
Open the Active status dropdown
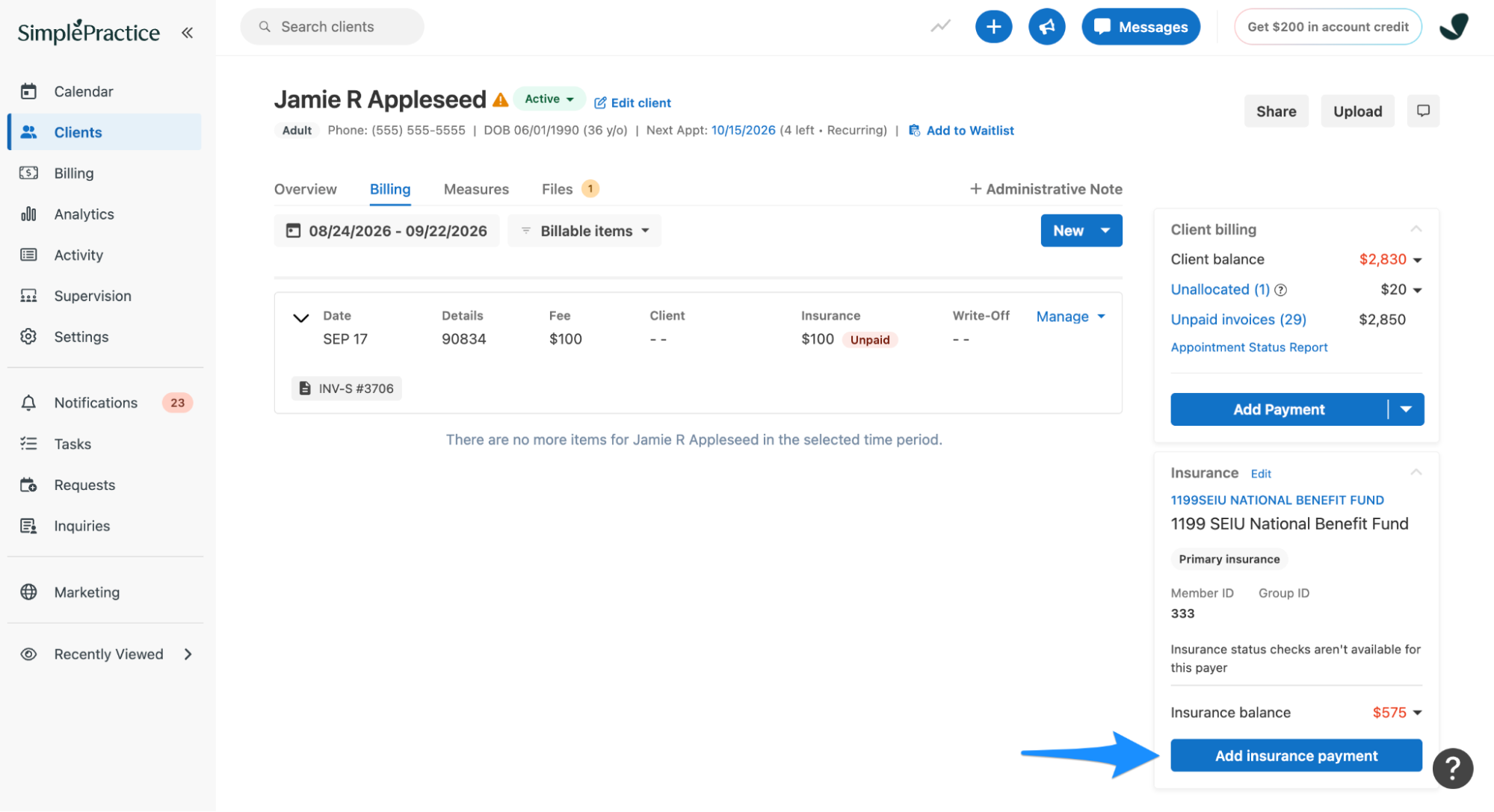(549, 99)
